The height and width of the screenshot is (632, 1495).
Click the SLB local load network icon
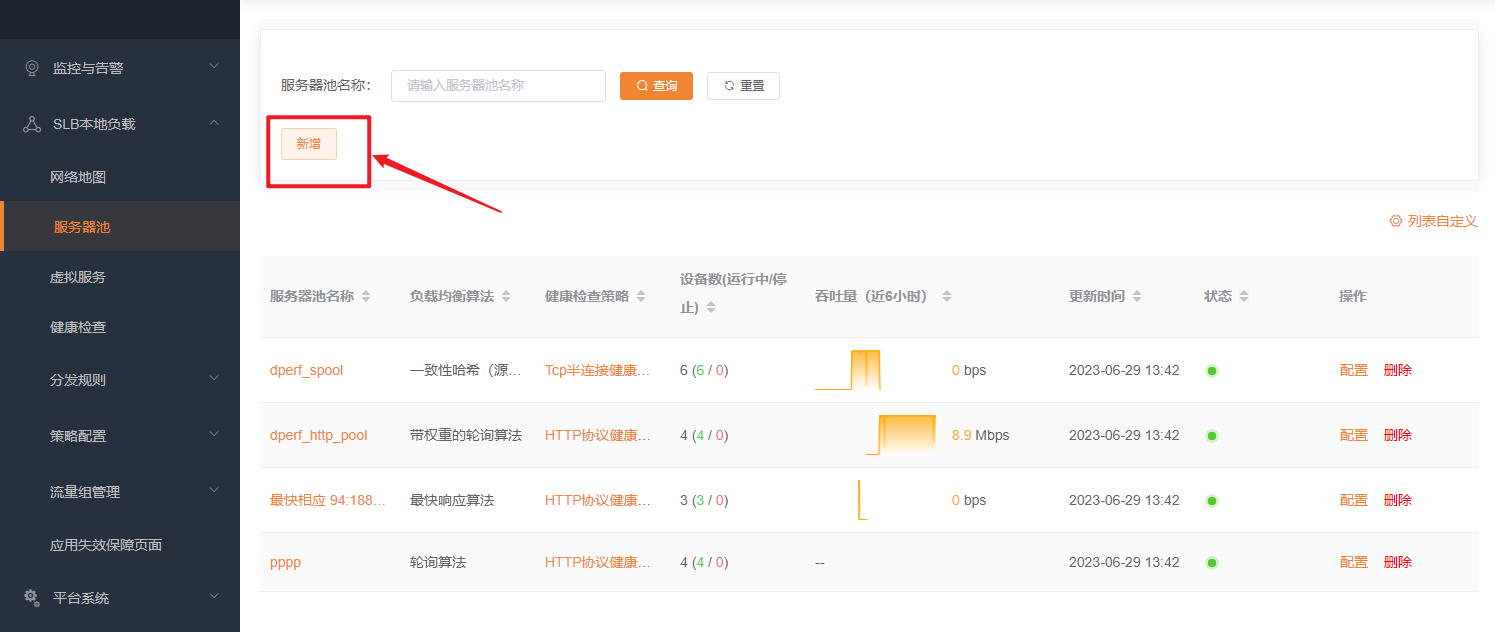(32, 124)
